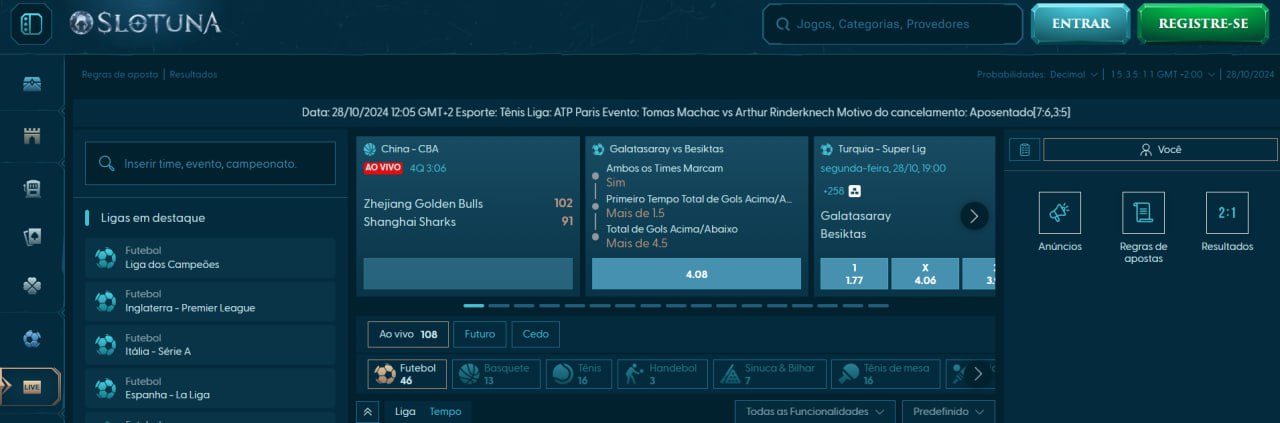Click the playing cards sidebar icon
This screenshot has height=423, width=1280.
[x=32, y=237]
